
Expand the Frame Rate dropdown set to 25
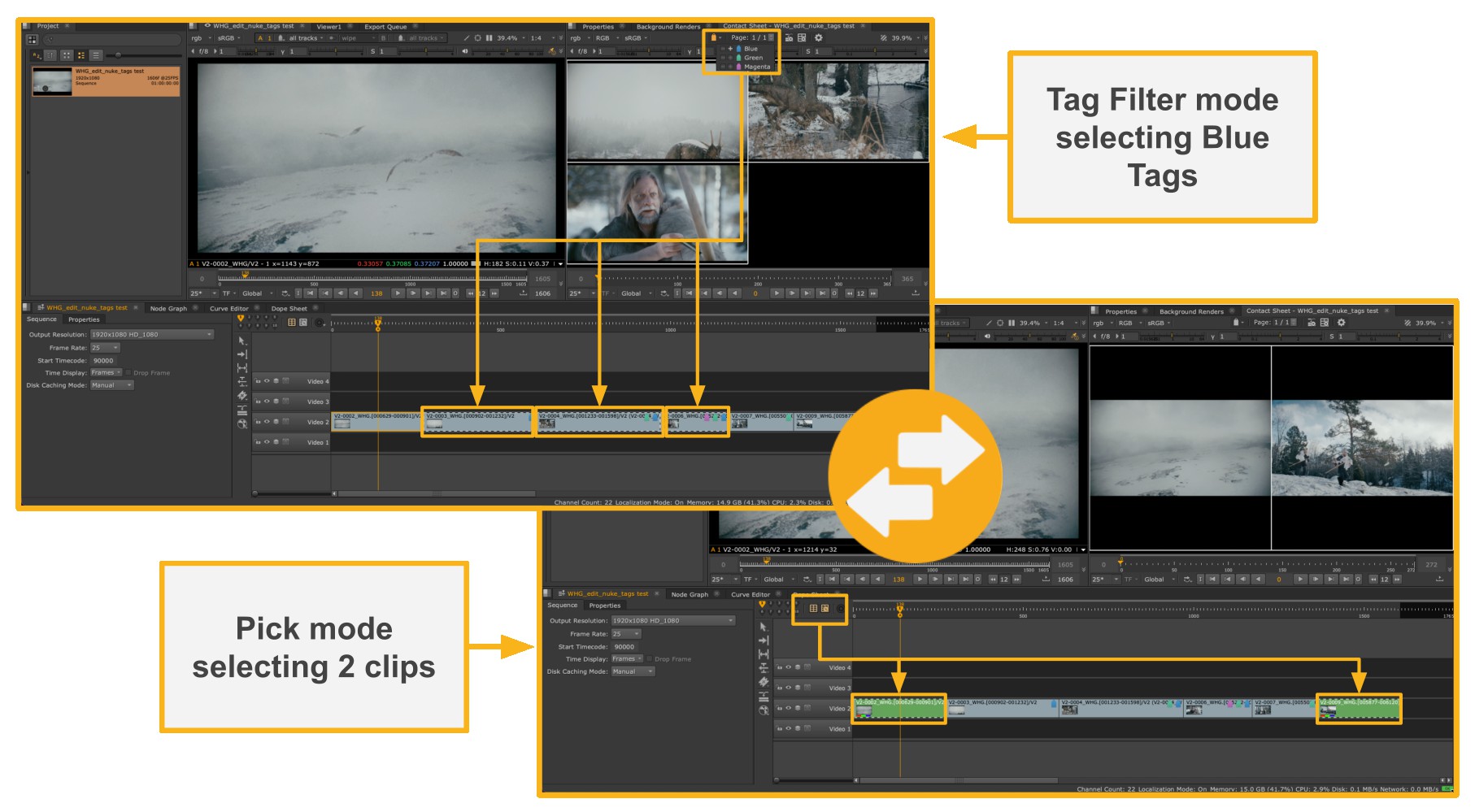[107, 346]
